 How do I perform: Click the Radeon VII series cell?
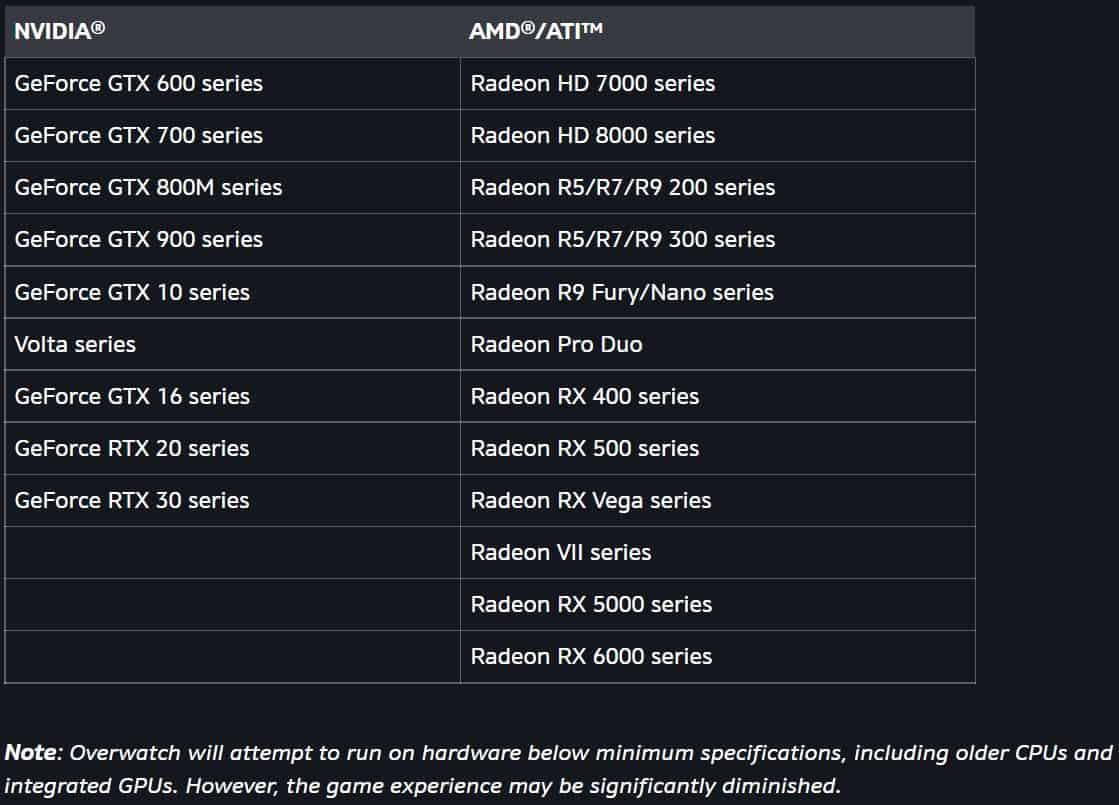coord(561,552)
